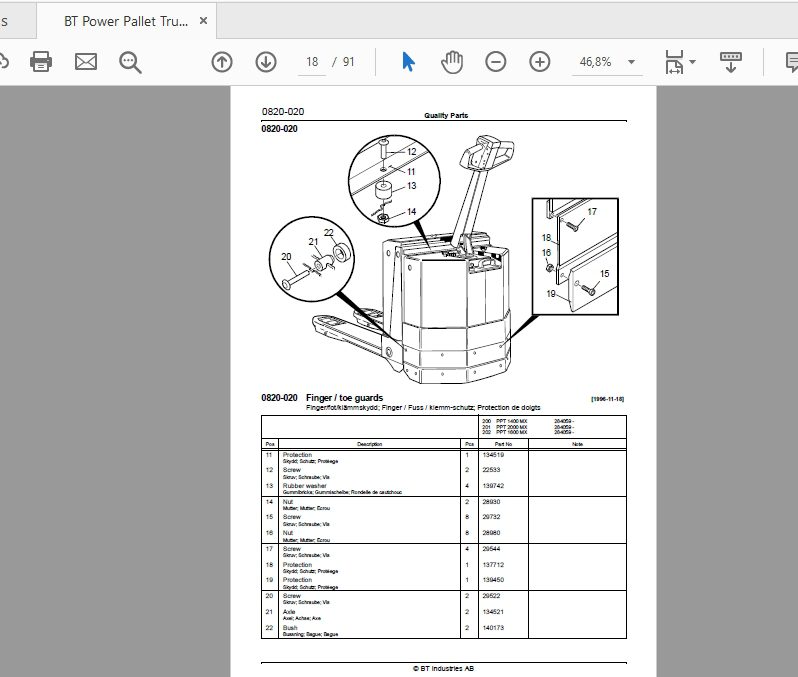798x677 pixels.
Task: Print the document using printer icon
Action: 41,62
